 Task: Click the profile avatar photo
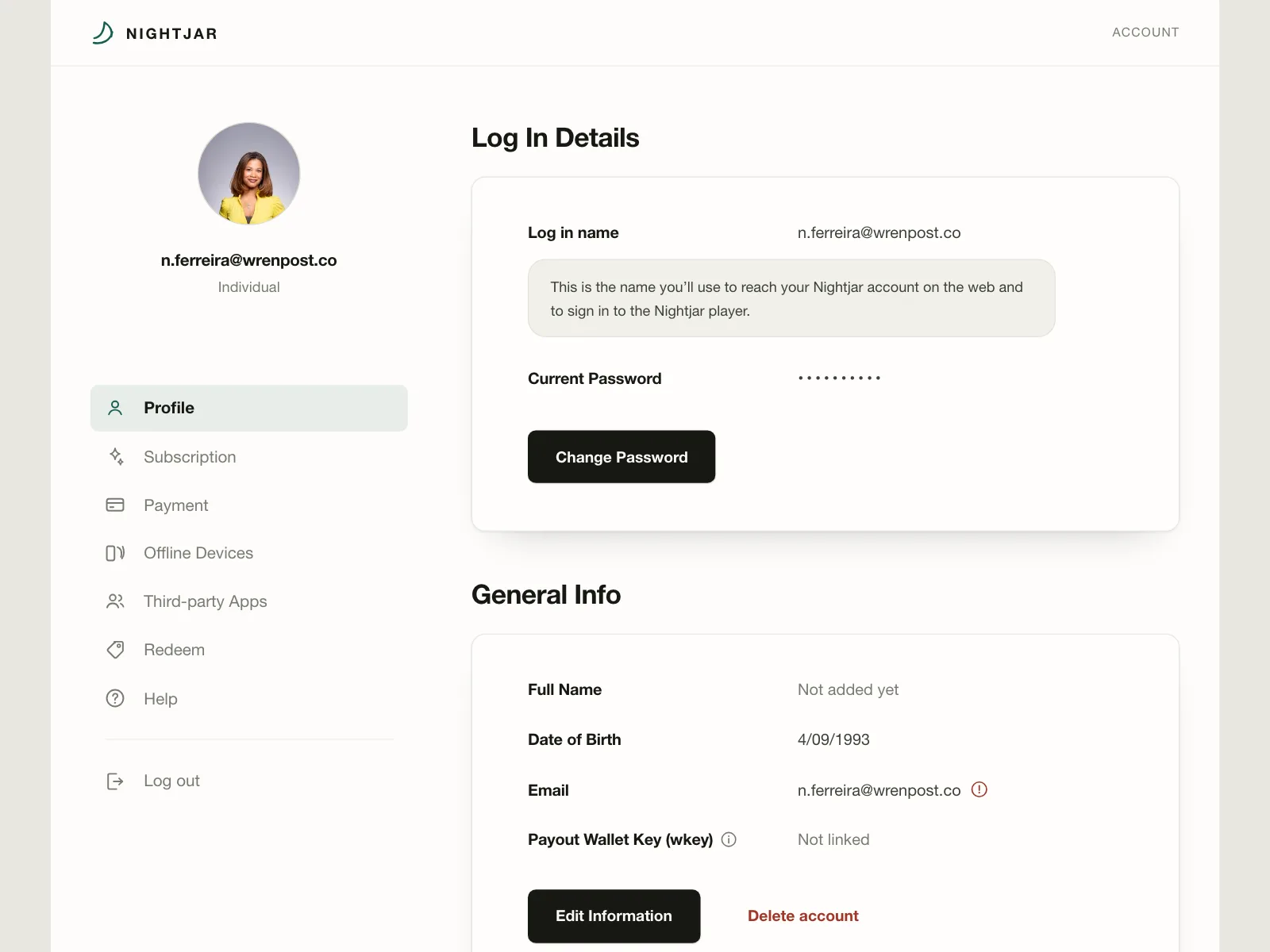point(249,173)
